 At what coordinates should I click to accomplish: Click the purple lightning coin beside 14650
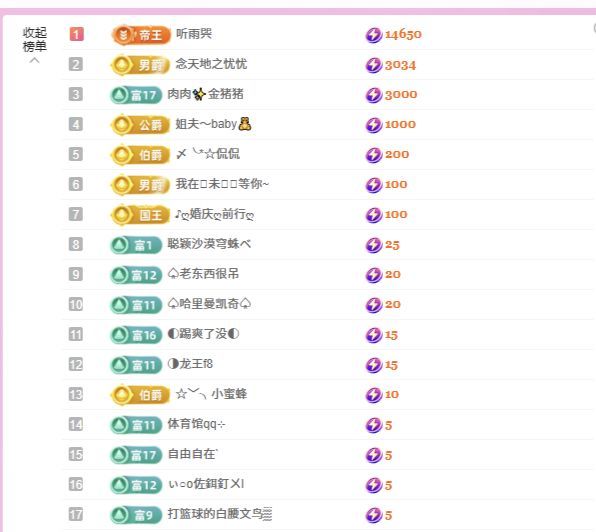coord(374,35)
